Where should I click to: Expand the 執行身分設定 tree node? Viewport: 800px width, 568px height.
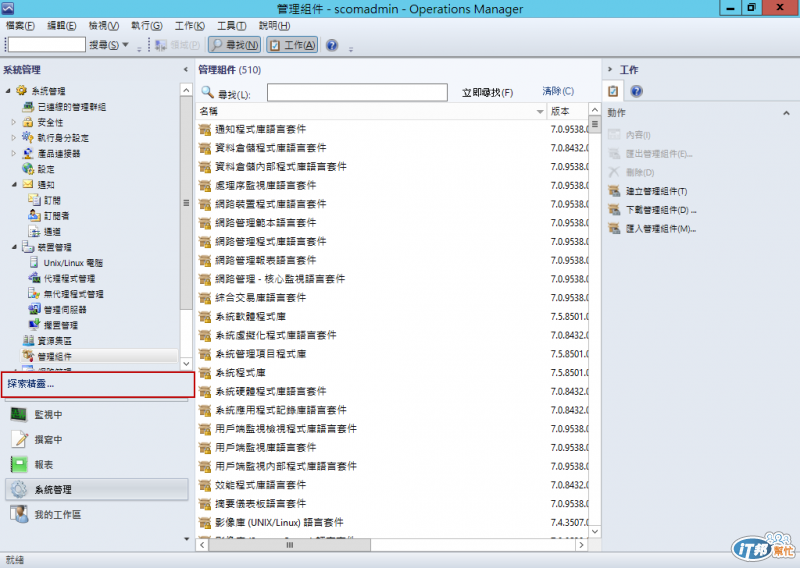click(x=14, y=138)
